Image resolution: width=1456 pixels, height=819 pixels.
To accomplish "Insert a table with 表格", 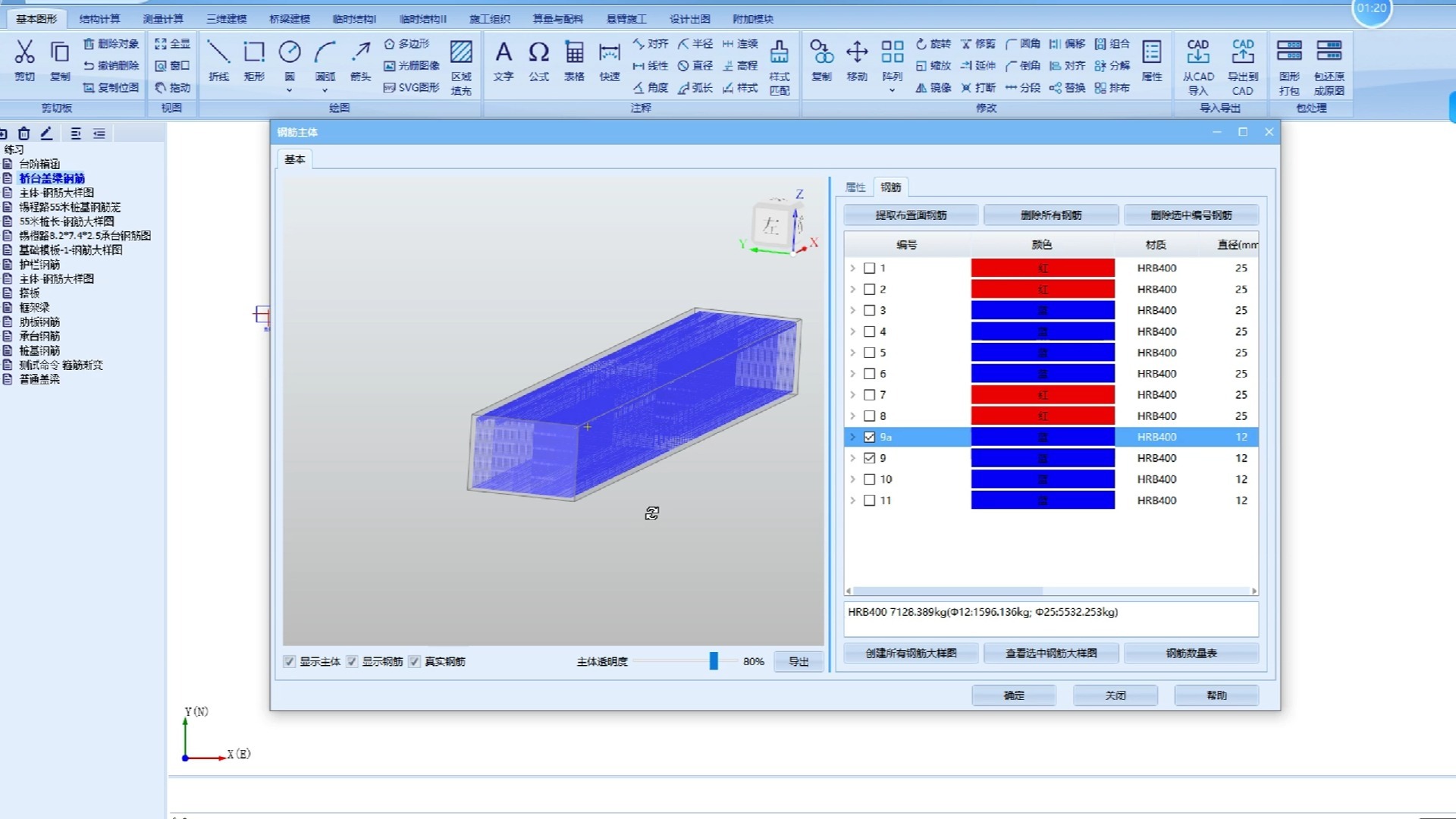I will 574,60.
